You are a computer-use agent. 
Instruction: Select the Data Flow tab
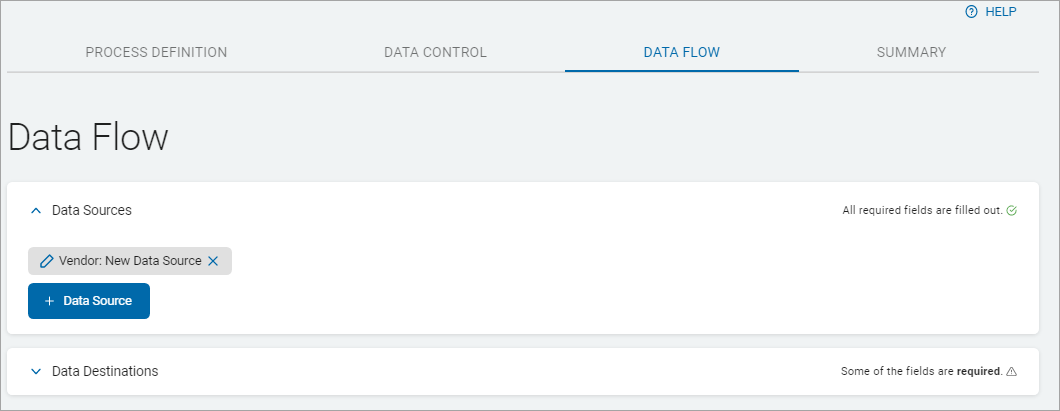681,52
